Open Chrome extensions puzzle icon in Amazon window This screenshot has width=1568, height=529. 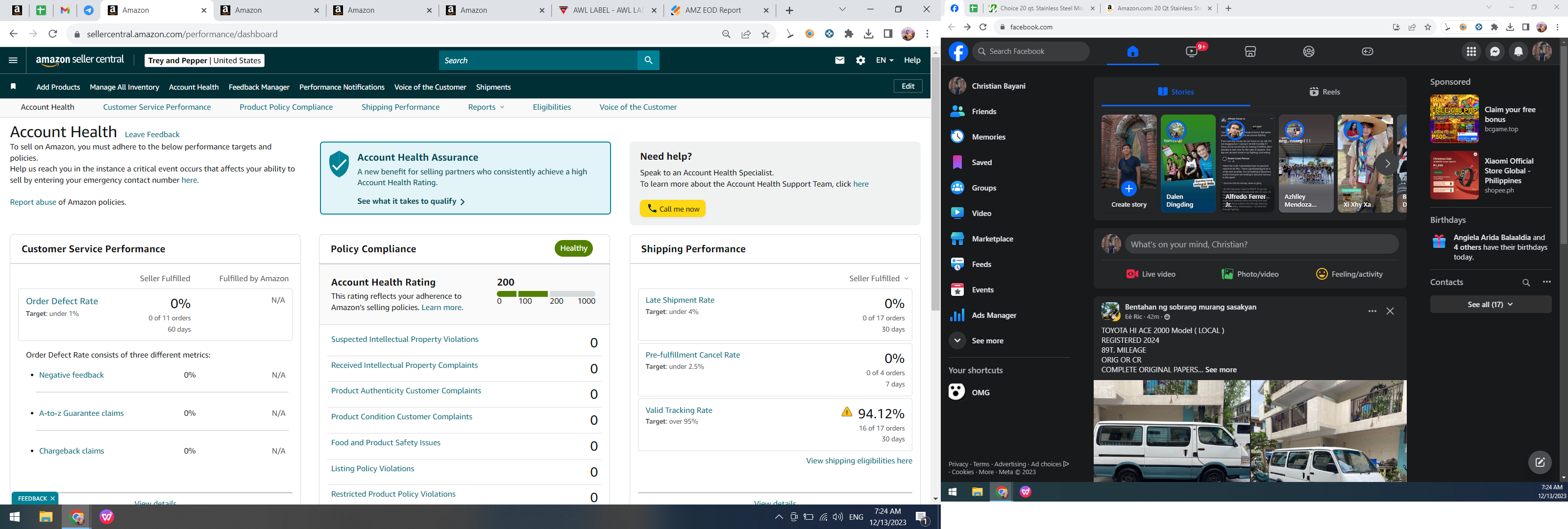849,34
